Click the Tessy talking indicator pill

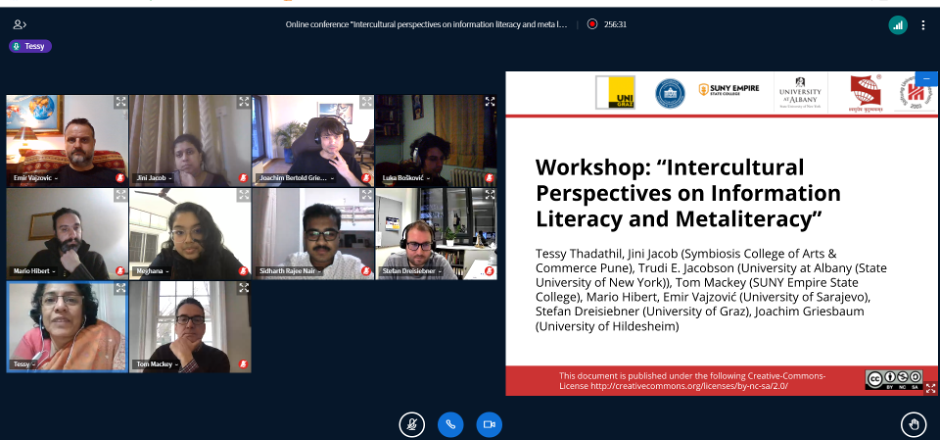pyautogui.click(x=30, y=46)
